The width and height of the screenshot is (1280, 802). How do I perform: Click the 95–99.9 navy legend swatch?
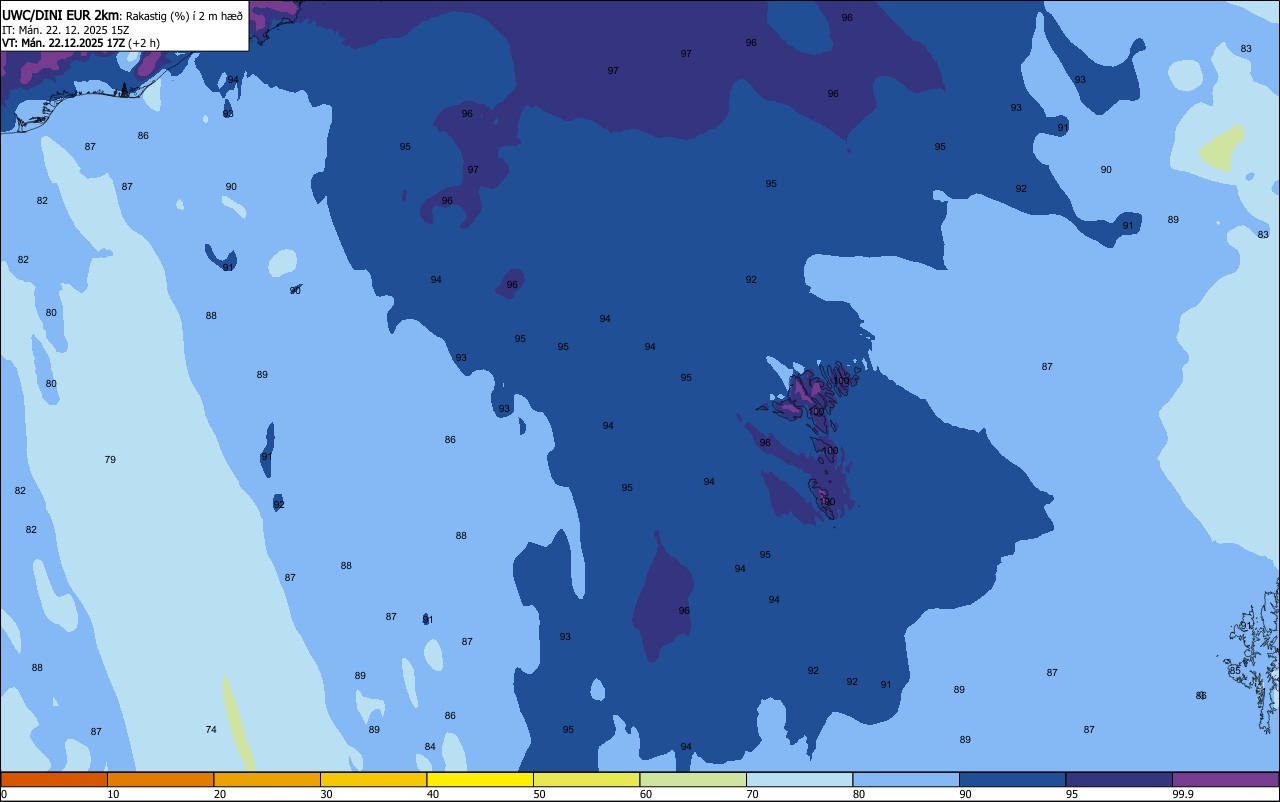click(x=1119, y=779)
